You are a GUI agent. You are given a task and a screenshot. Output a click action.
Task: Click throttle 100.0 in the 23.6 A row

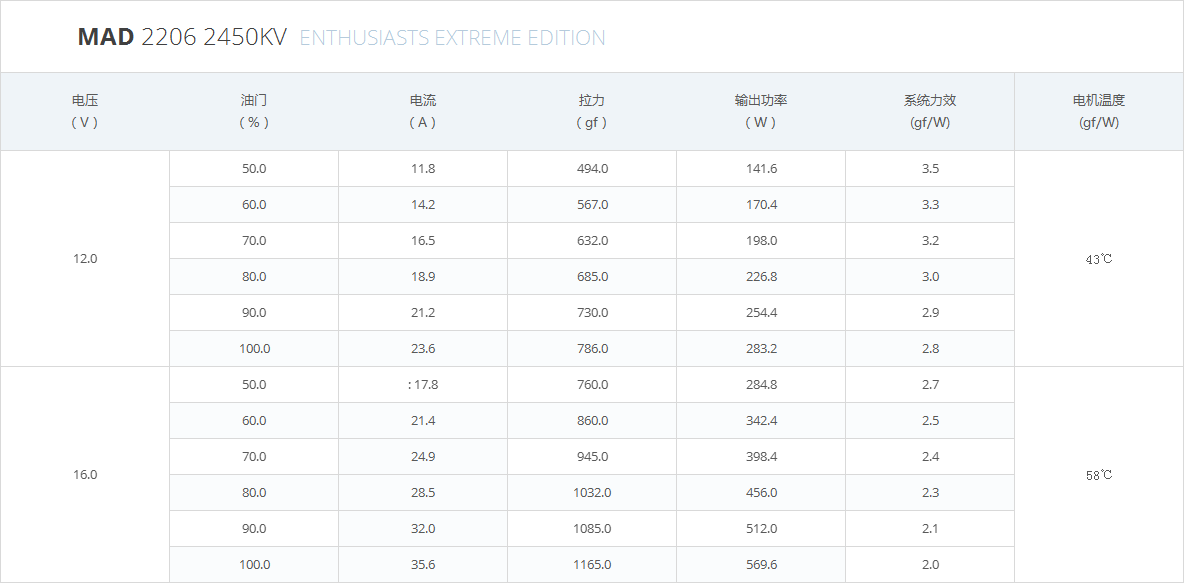tap(254, 348)
